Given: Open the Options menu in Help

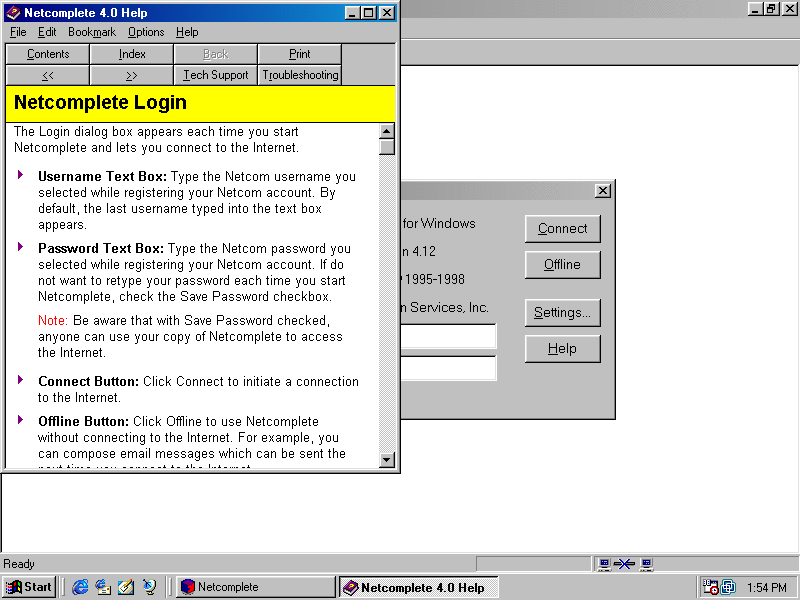Looking at the screenshot, I should tap(146, 32).
